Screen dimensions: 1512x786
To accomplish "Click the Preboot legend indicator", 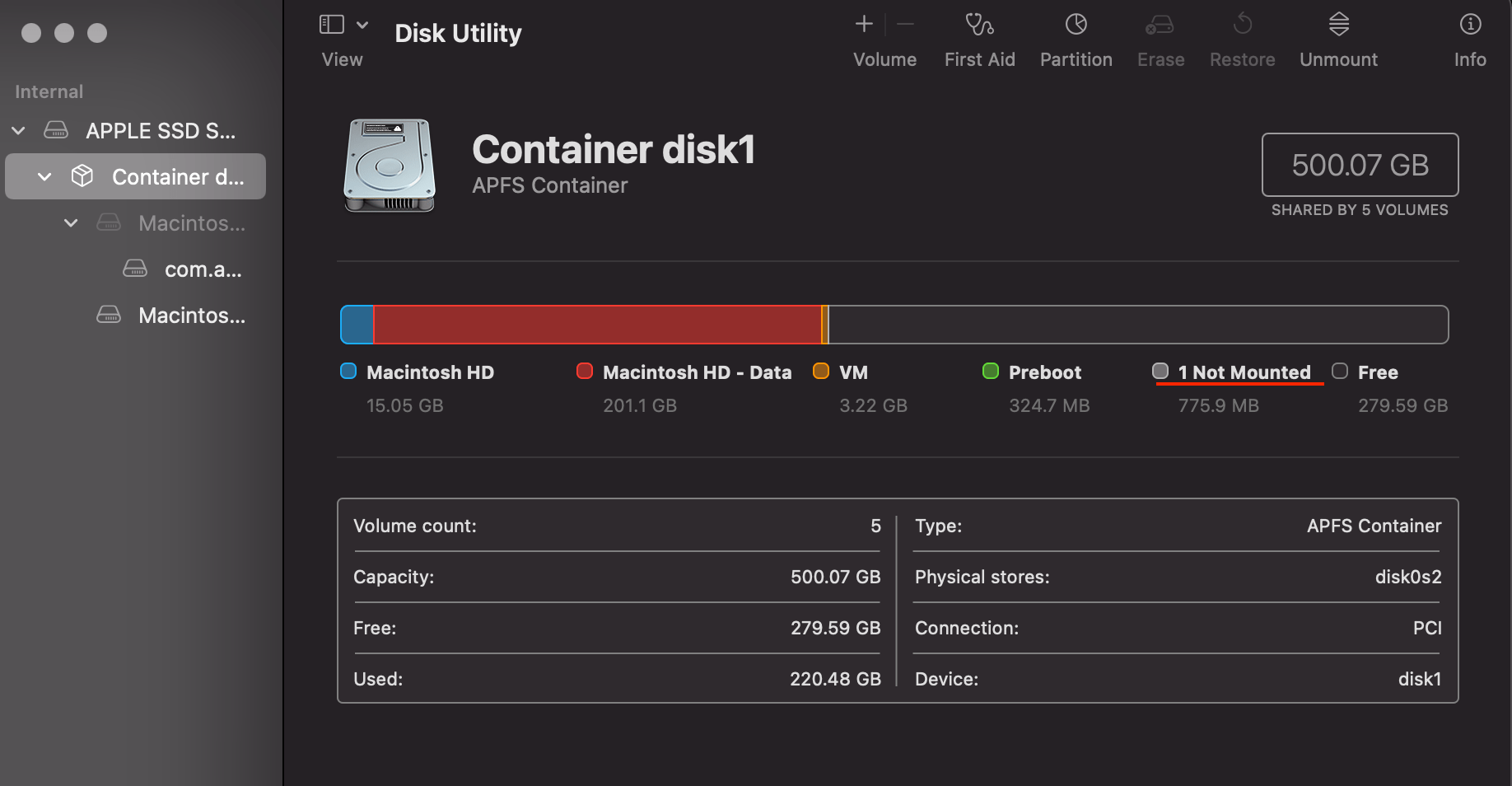I will click(990, 372).
